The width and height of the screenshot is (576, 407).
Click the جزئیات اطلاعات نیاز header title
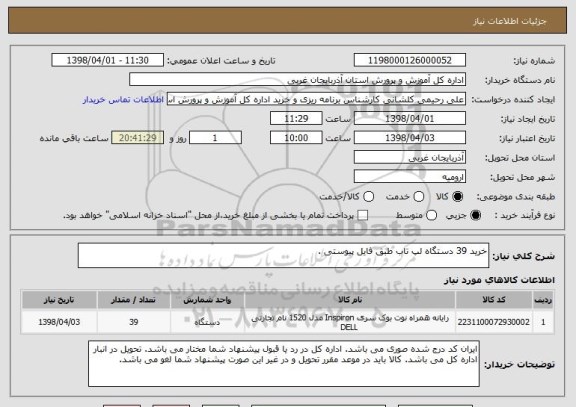(510, 21)
